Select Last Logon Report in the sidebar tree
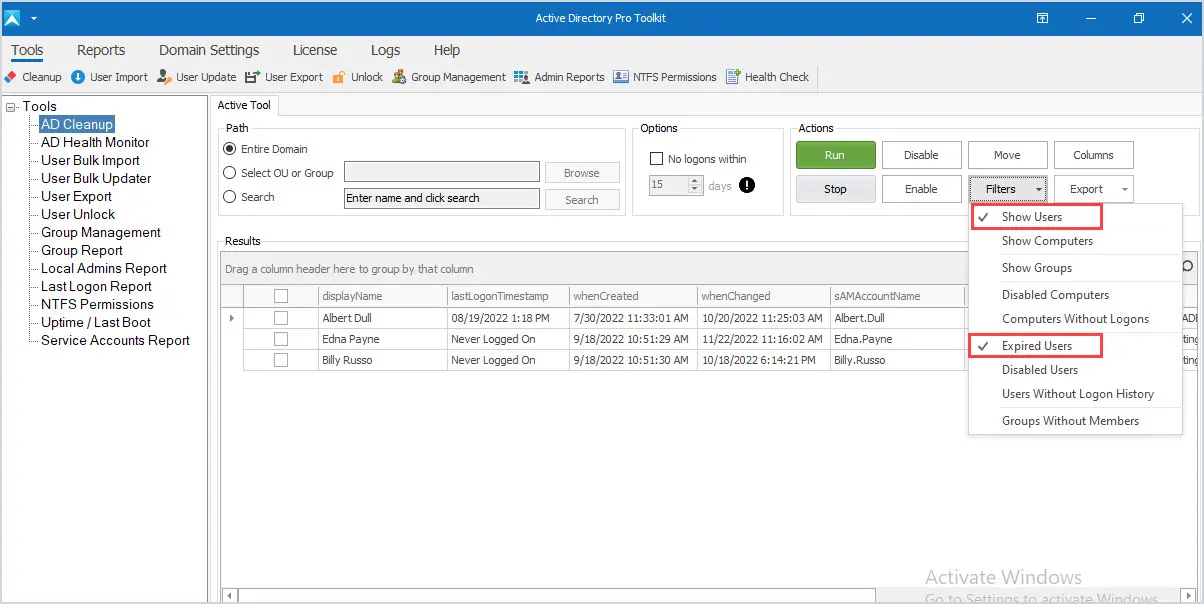 click(96, 287)
